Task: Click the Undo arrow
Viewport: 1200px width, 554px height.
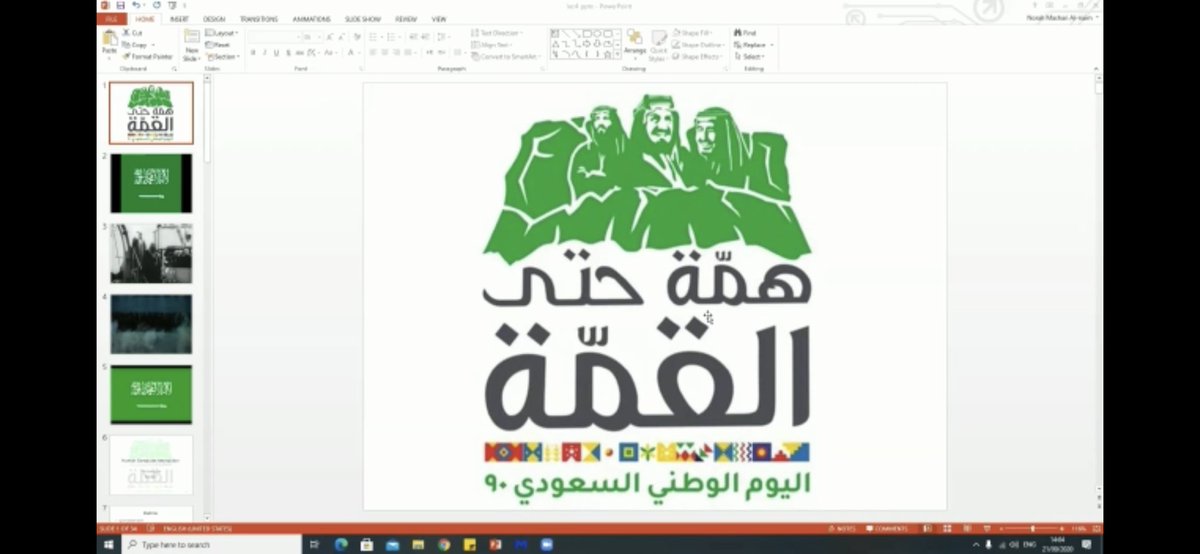Action: click(x=136, y=5)
